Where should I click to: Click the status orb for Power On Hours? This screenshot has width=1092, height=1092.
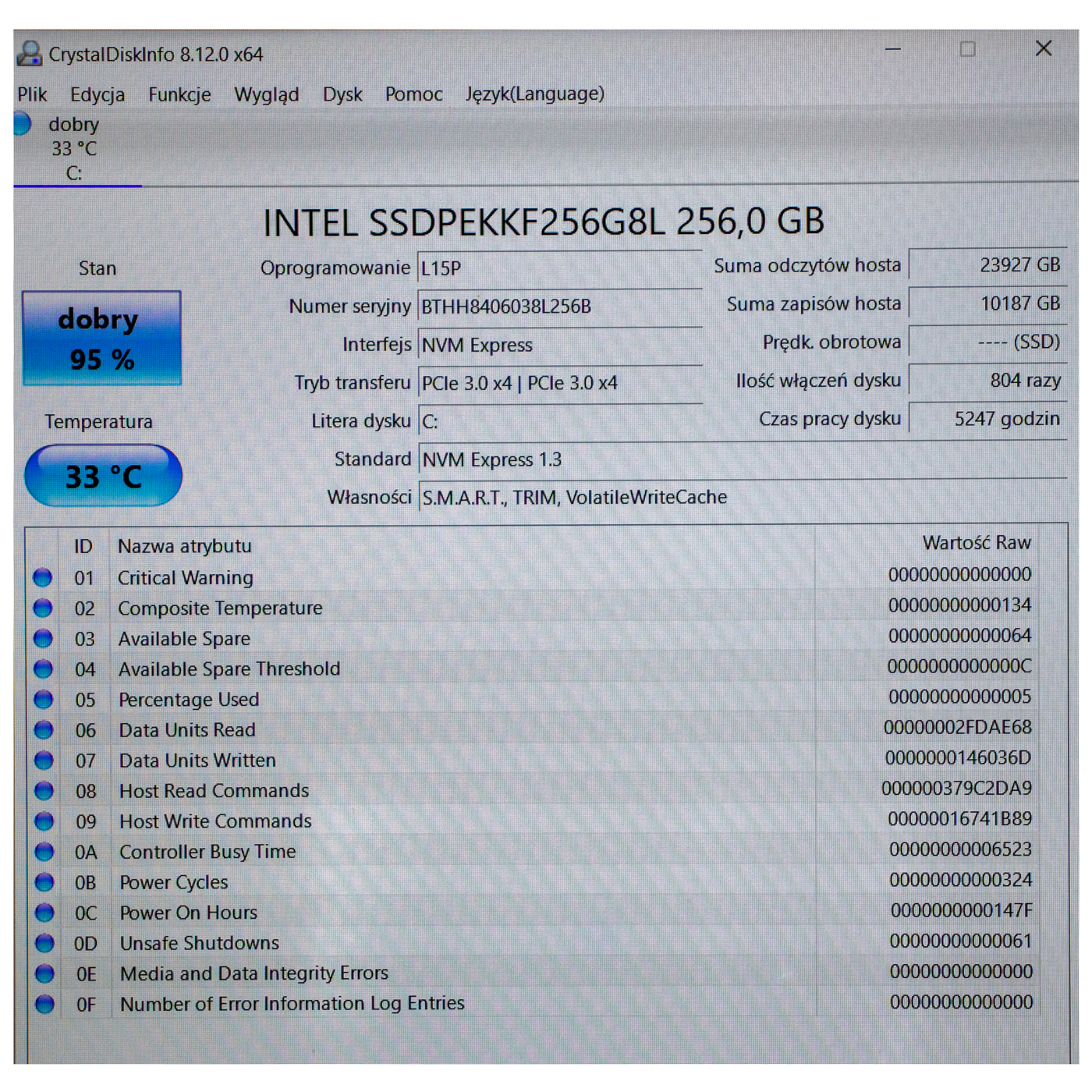(44, 912)
